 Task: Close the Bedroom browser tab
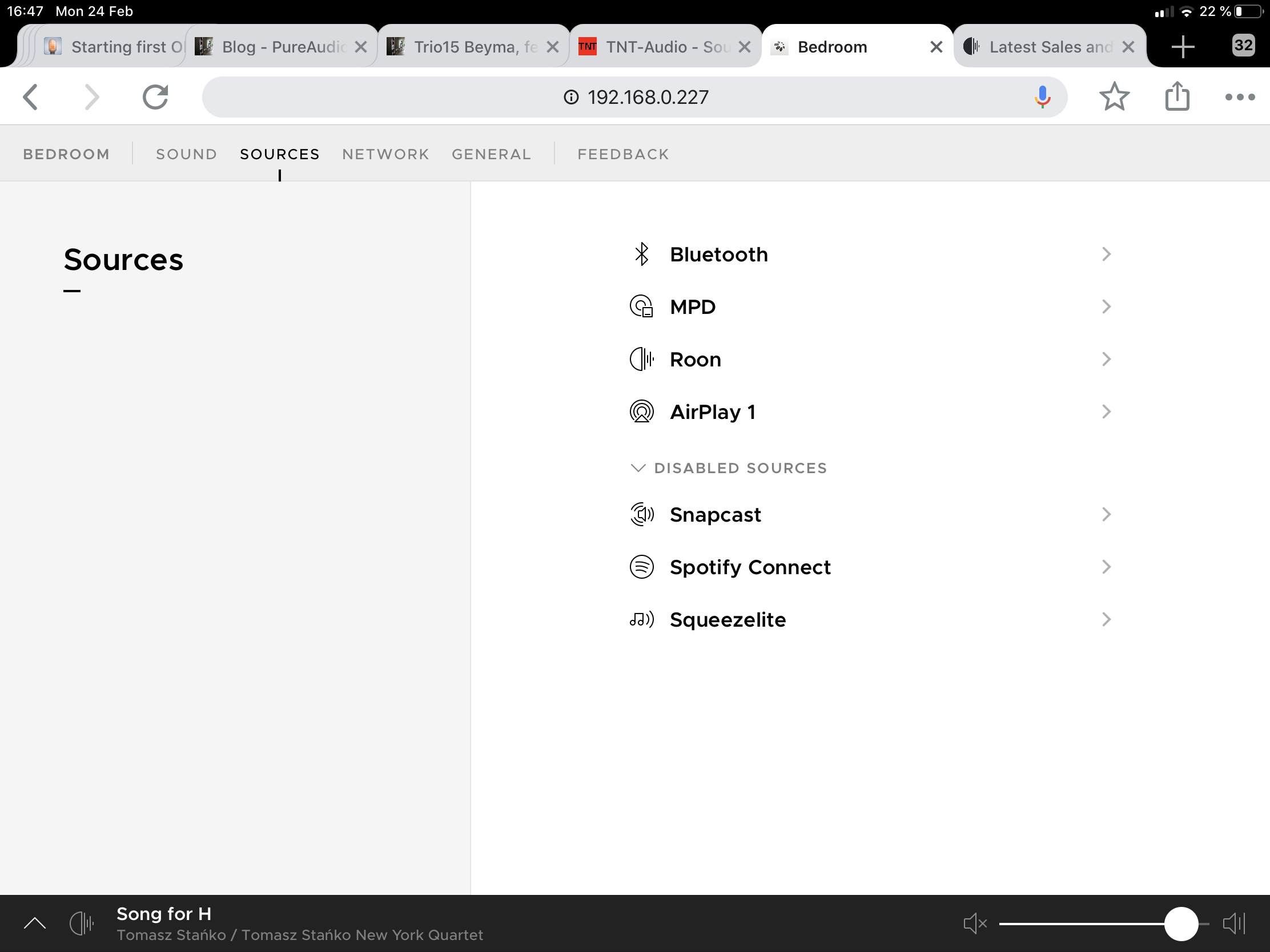(936, 47)
